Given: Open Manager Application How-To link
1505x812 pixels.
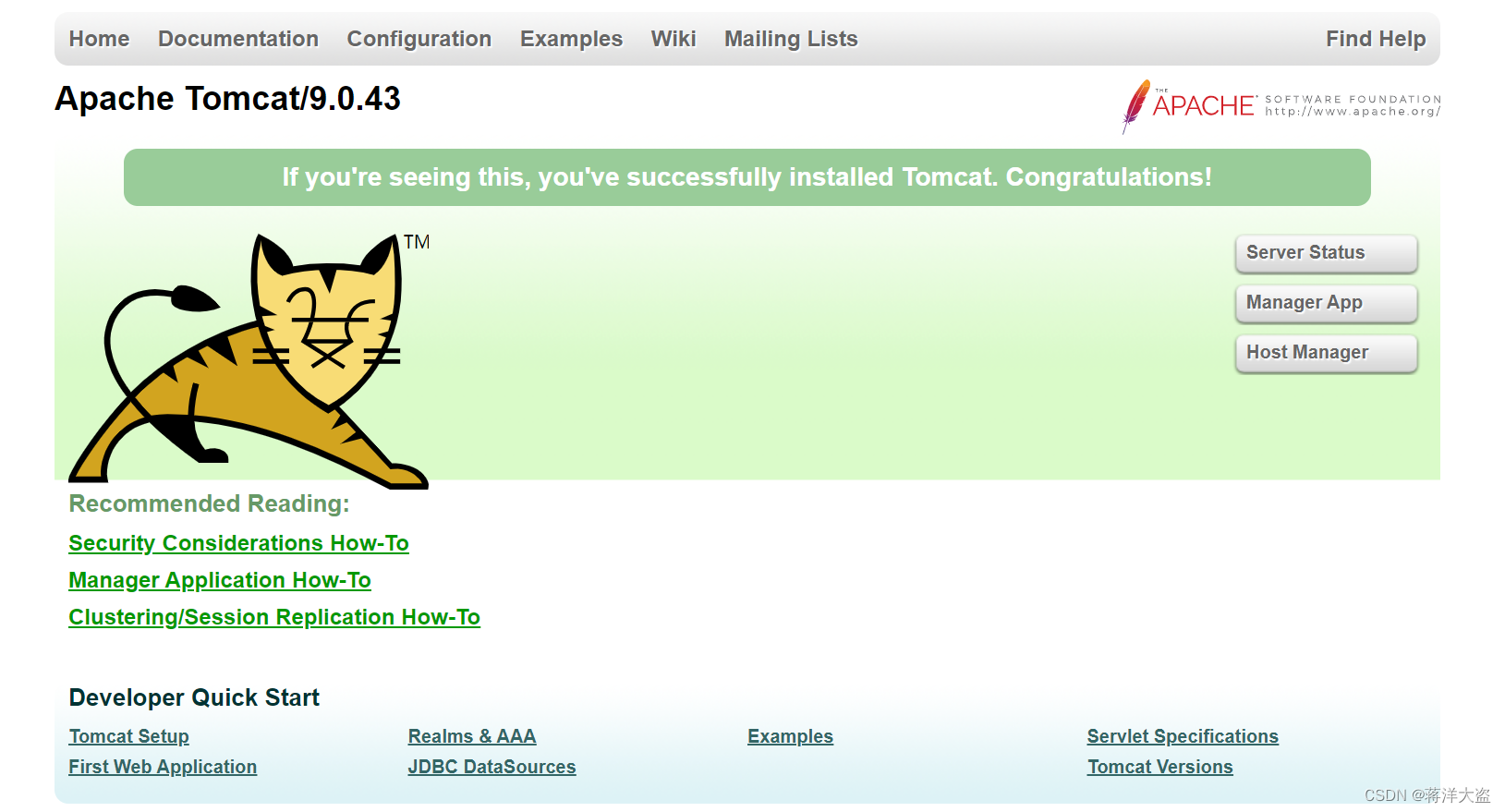Looking at the screenshot, I should [220, 580].
